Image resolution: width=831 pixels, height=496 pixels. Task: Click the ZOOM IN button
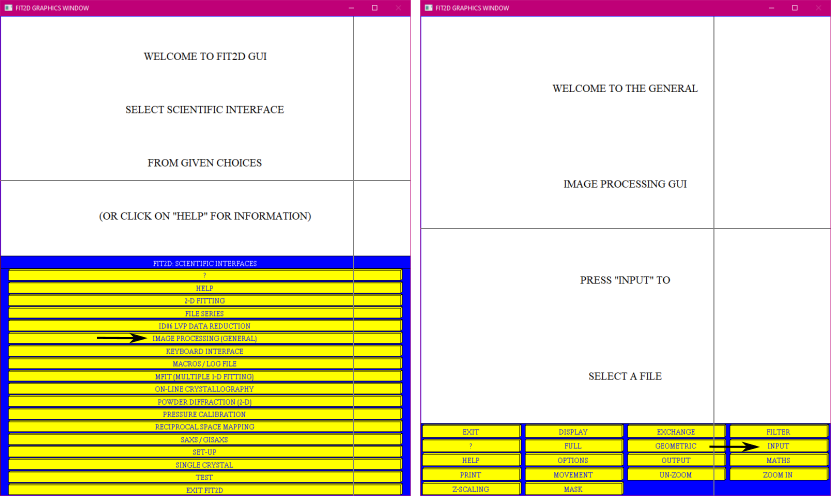pos(779,475)
